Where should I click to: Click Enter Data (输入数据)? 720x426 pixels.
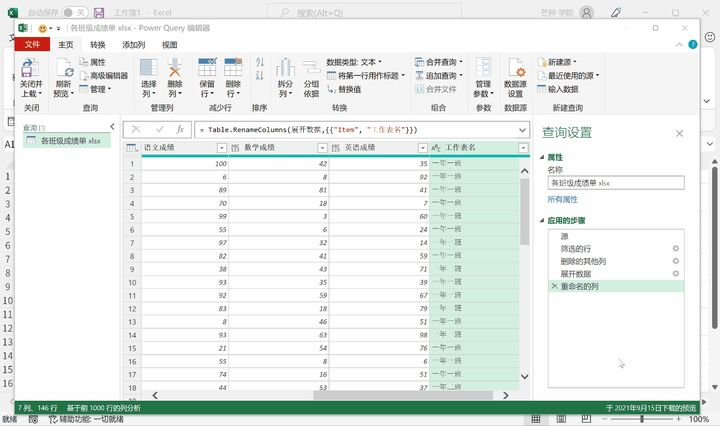coord(558,89)
